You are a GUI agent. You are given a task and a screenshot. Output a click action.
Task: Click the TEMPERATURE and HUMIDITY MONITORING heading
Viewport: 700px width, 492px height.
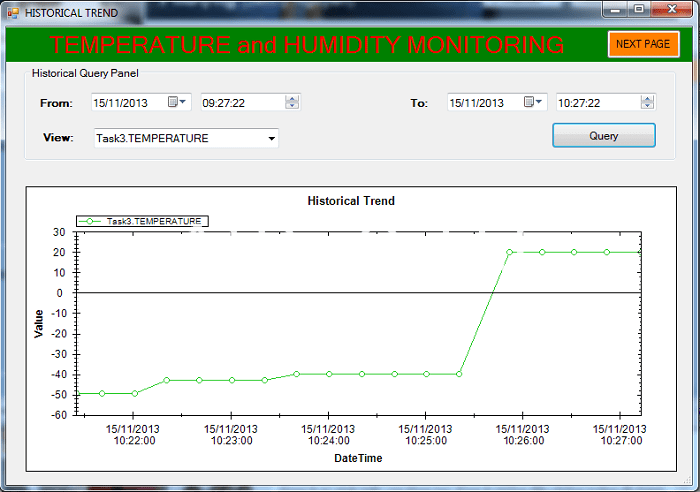[x=307, y=45]
